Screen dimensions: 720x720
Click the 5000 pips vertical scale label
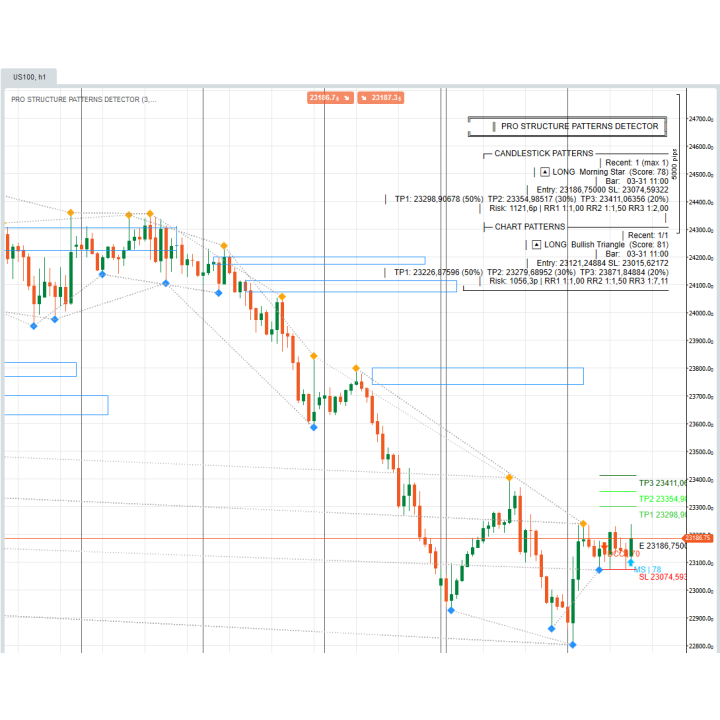pos(674,164)
